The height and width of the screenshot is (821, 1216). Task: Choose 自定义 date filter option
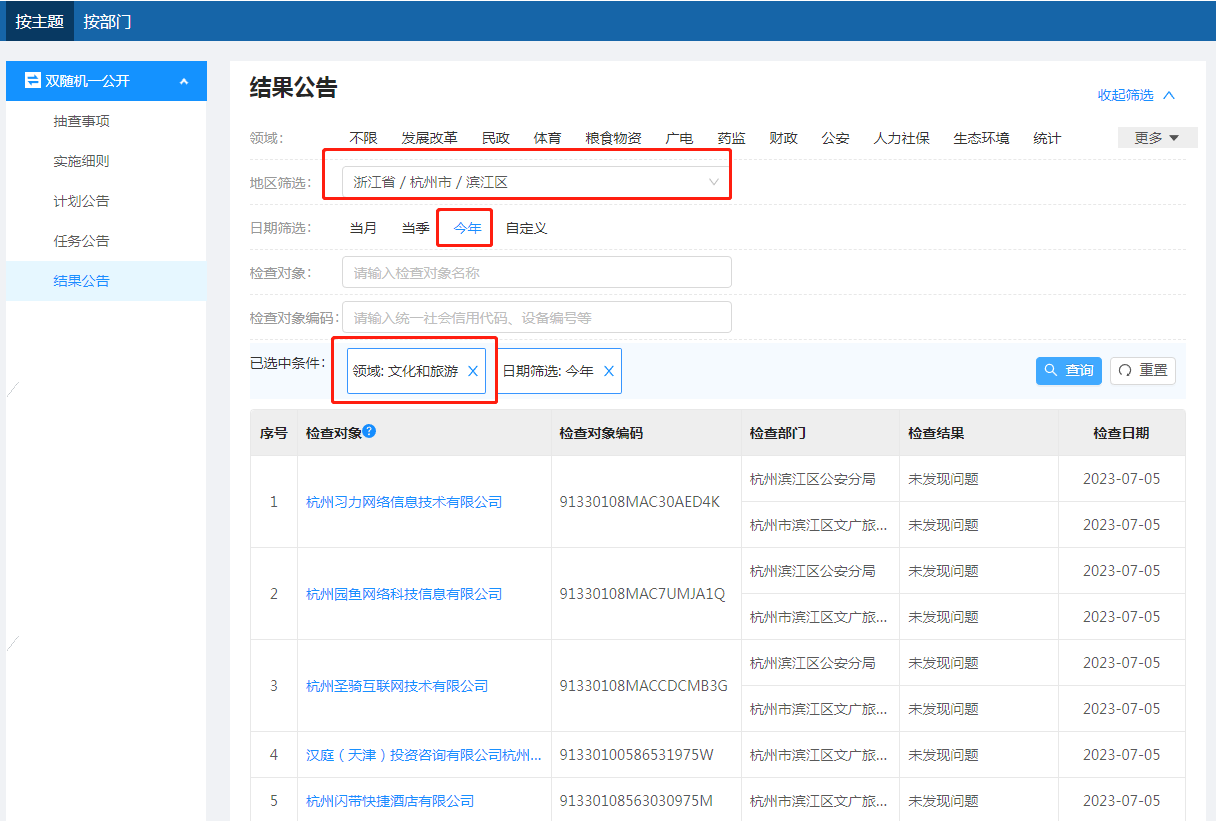(526, 228)
